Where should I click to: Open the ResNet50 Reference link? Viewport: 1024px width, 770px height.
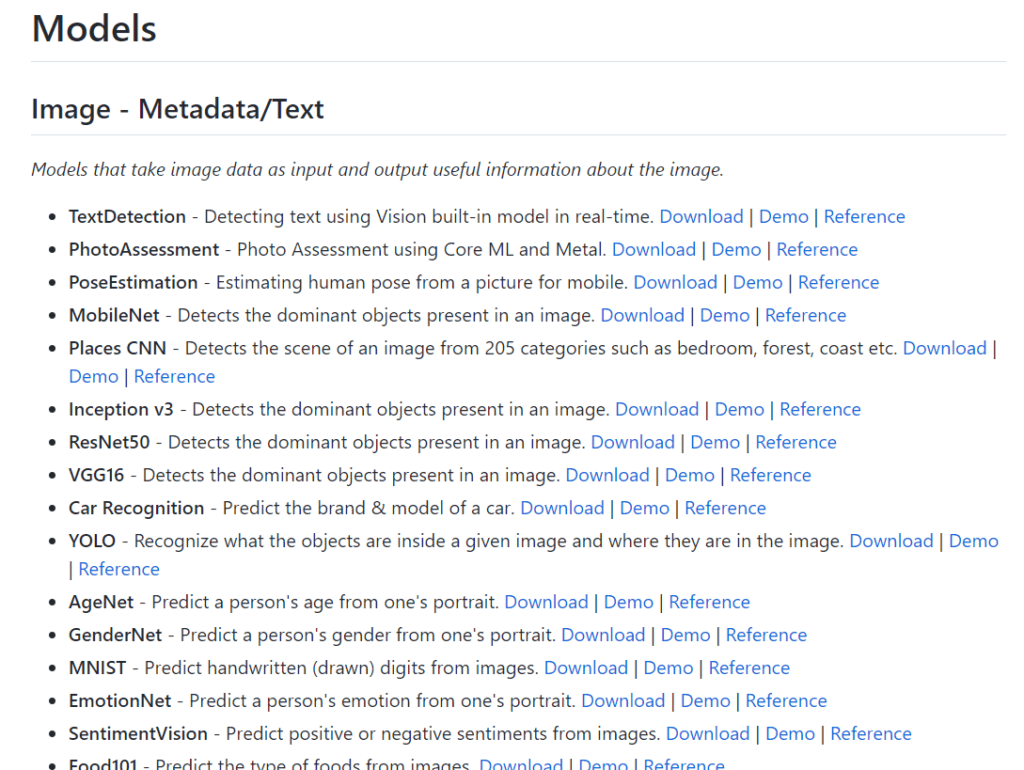click(x=796, y=442)
